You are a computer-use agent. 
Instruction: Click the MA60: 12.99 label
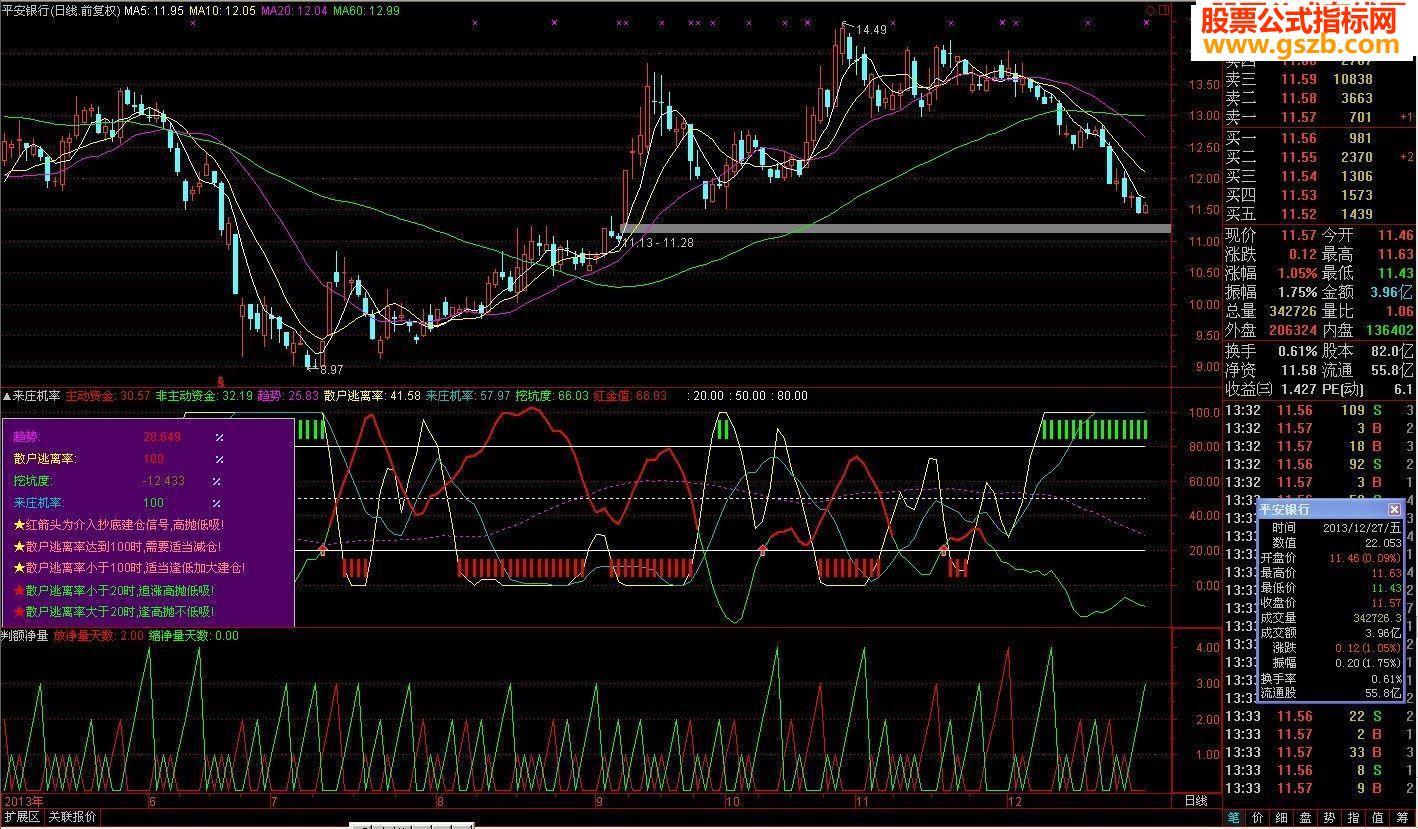point(367,10)
